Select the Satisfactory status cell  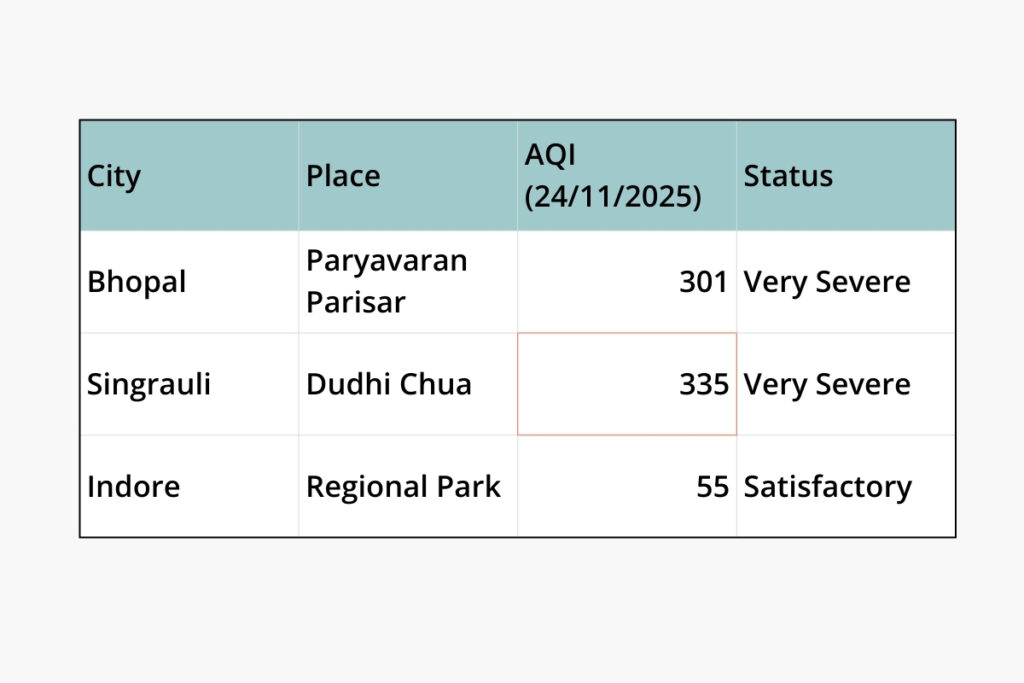click(828, 487)
